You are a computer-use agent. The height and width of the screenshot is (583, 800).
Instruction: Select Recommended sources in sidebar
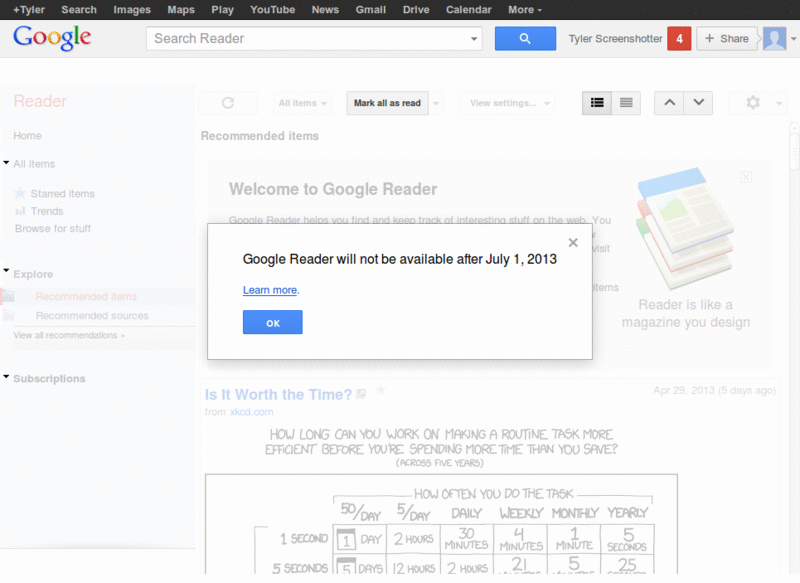click(92, 316)
